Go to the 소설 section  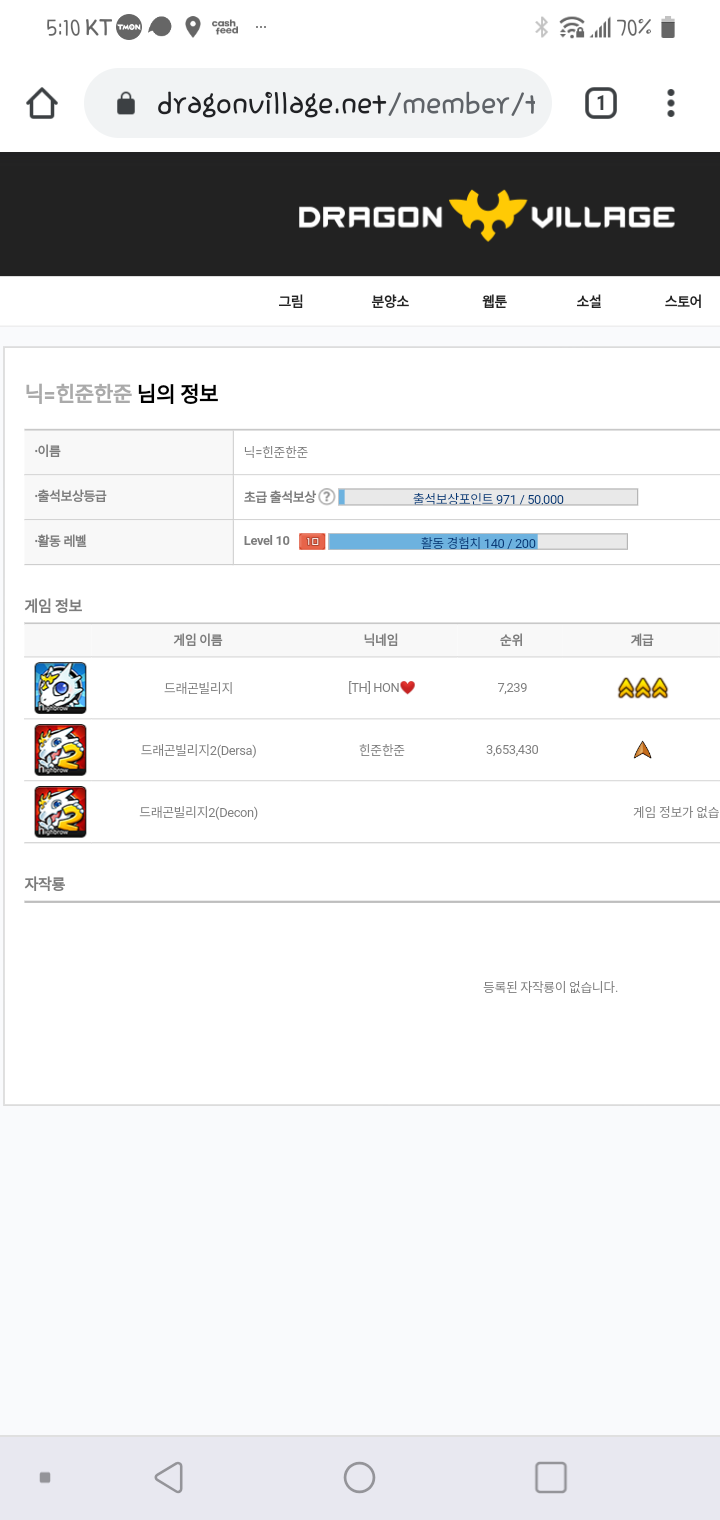coord(589,302)
